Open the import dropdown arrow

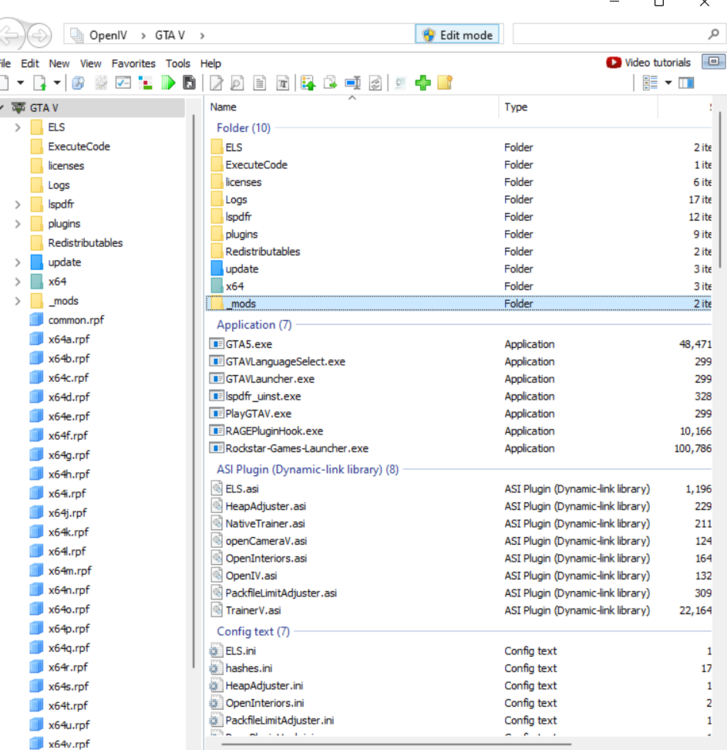click(57, 83)
